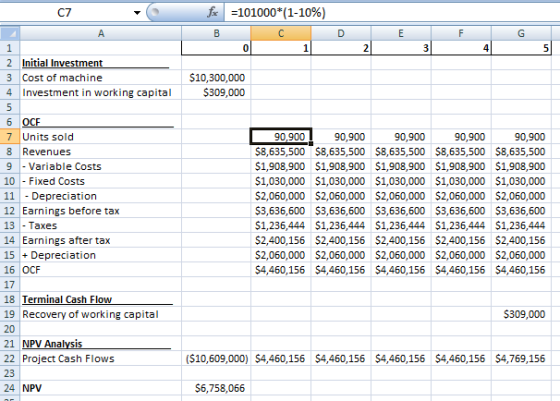Viewport: 560px width, 401px height.
Task: Select $2,060,000 in row 15 column F
Action: point(461,255)
